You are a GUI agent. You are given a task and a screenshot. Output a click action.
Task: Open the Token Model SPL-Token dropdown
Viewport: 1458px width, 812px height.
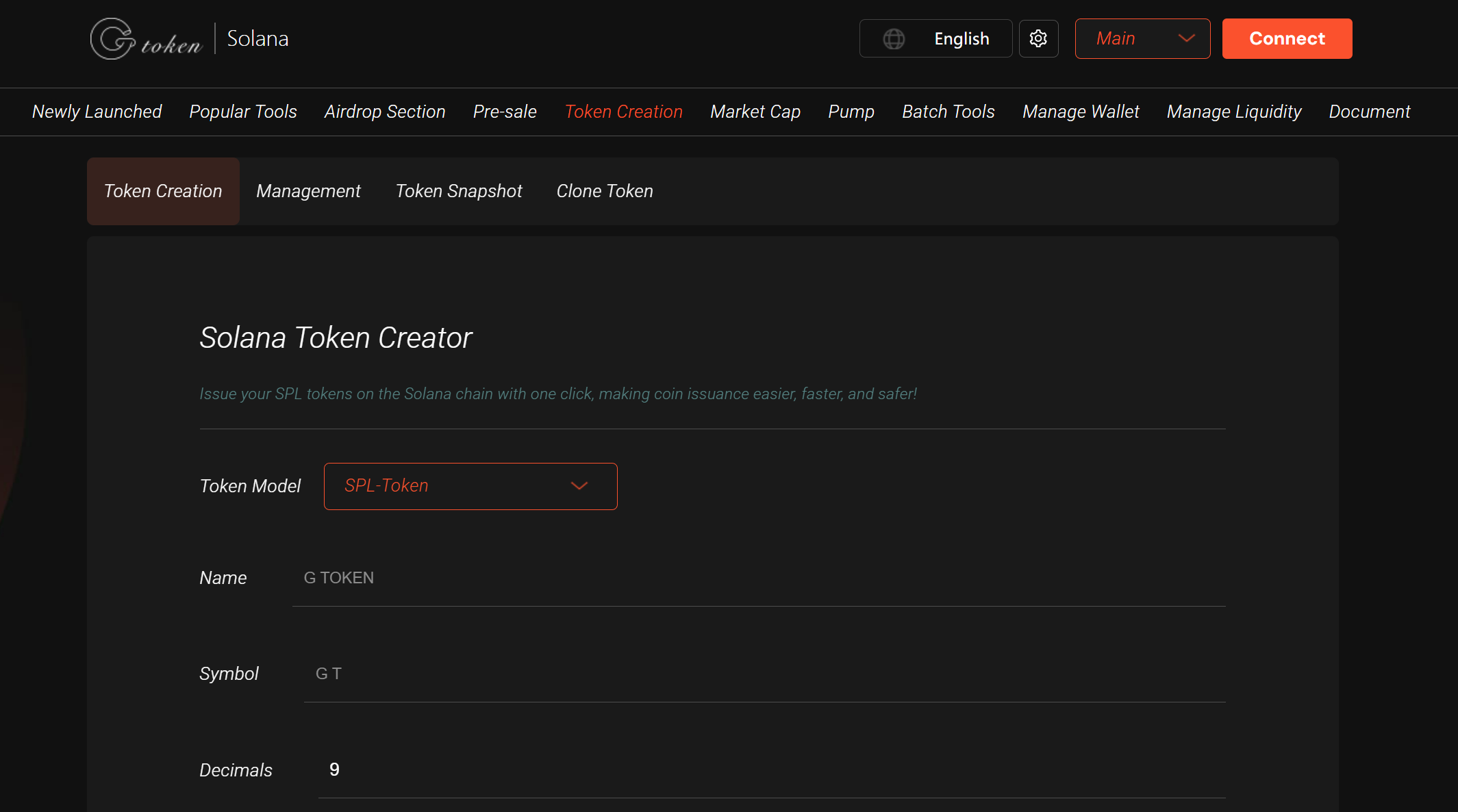[470, 486]
